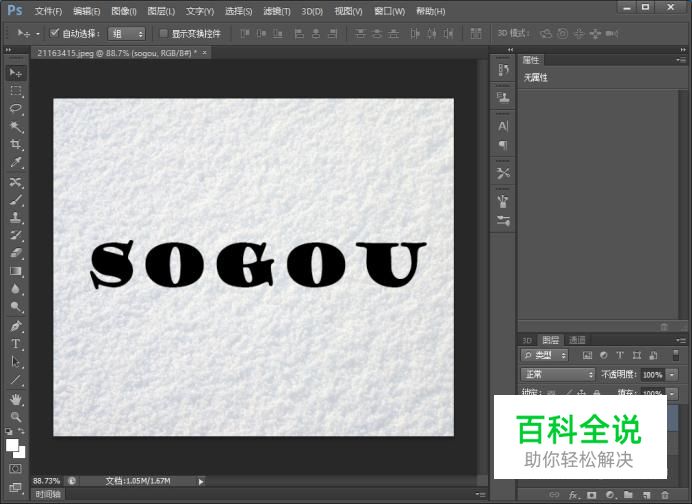
Task: Open the Character panel icon
Action: pos(503,126)
